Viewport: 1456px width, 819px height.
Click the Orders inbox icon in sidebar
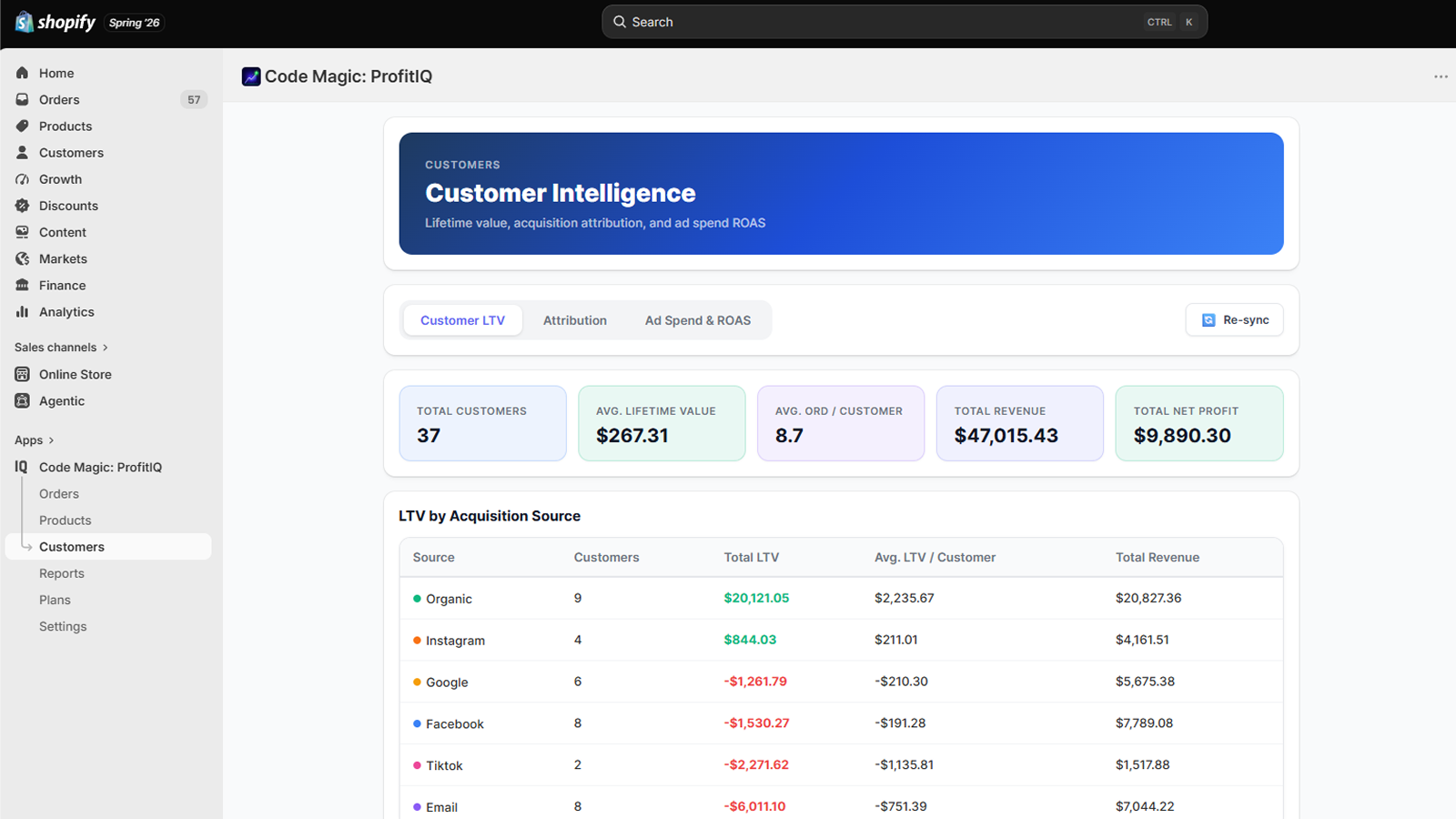tap(23, 99)
